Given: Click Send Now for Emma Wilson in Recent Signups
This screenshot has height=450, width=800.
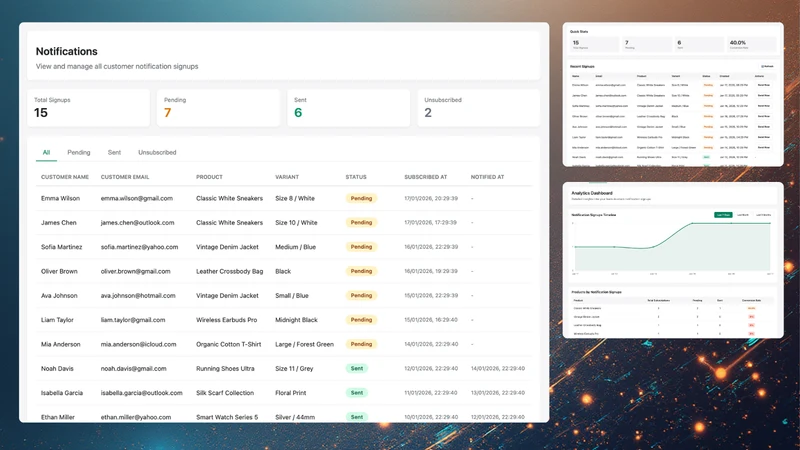Looking at the screenshot, I should pos(763,85).
